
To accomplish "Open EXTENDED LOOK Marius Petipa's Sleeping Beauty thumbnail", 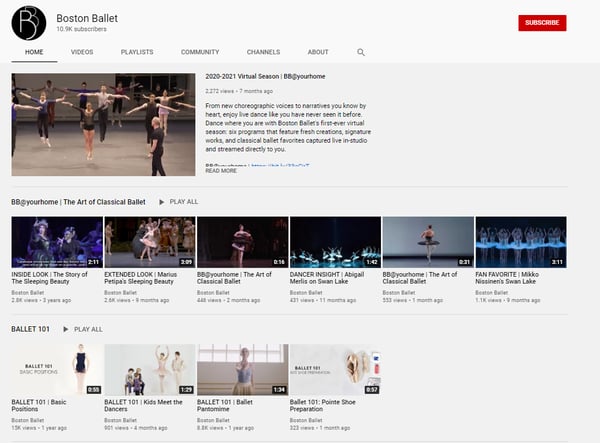I will tap(150, 242).
